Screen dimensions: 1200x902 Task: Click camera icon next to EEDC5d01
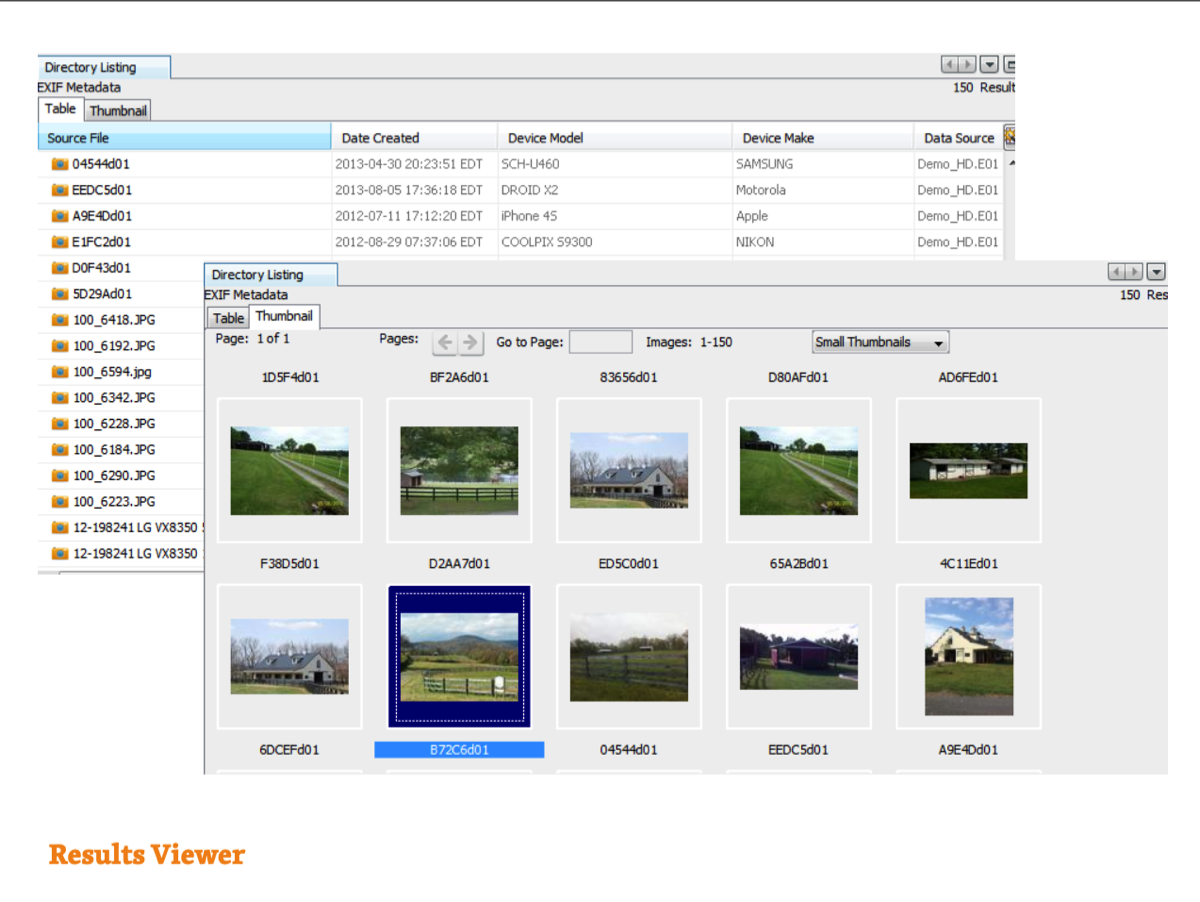[59, 190]
